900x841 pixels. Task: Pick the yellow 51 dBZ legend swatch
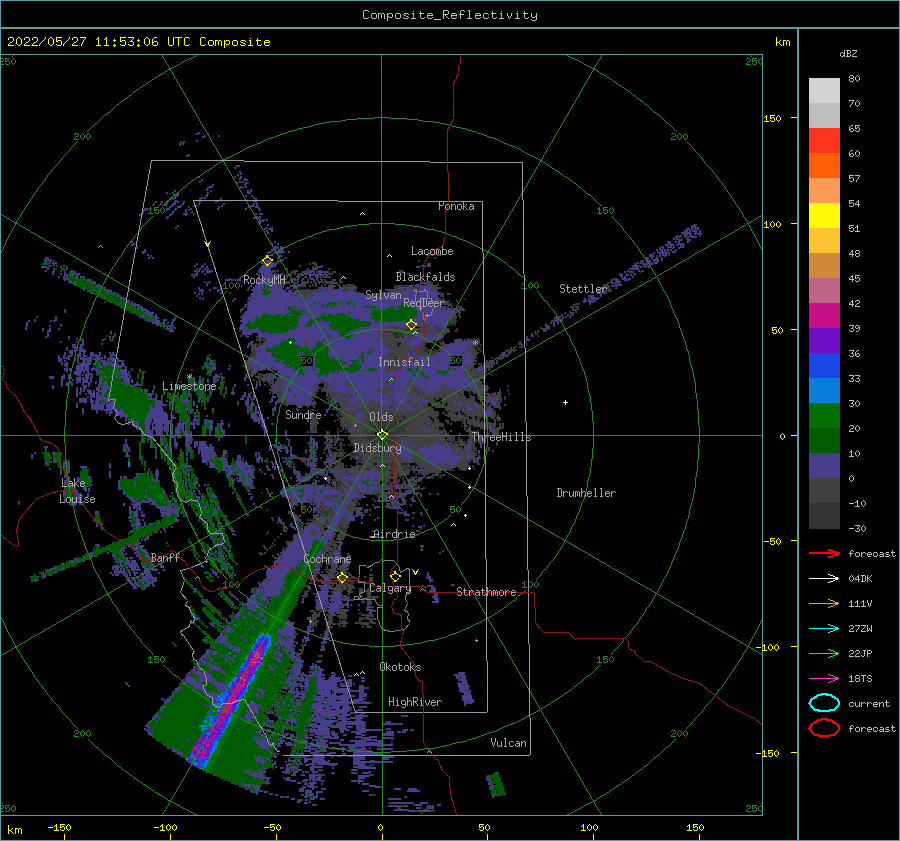[824, 216]
